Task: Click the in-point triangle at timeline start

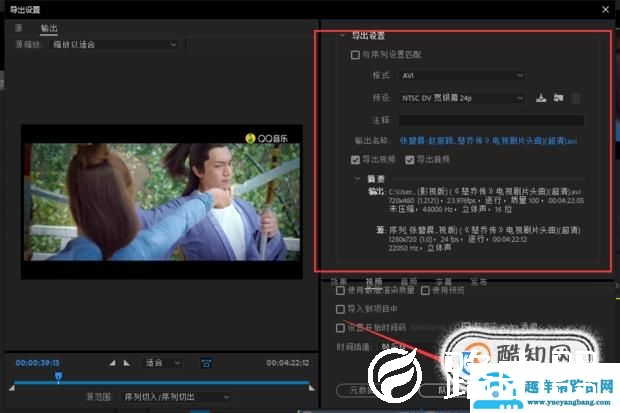Action: (12, 388)
